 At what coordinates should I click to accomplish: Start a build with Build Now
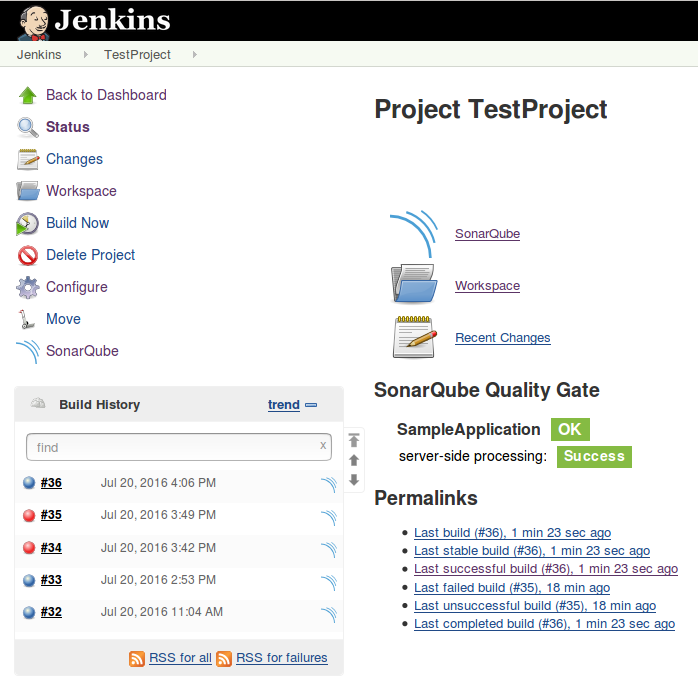pos(77,223)
